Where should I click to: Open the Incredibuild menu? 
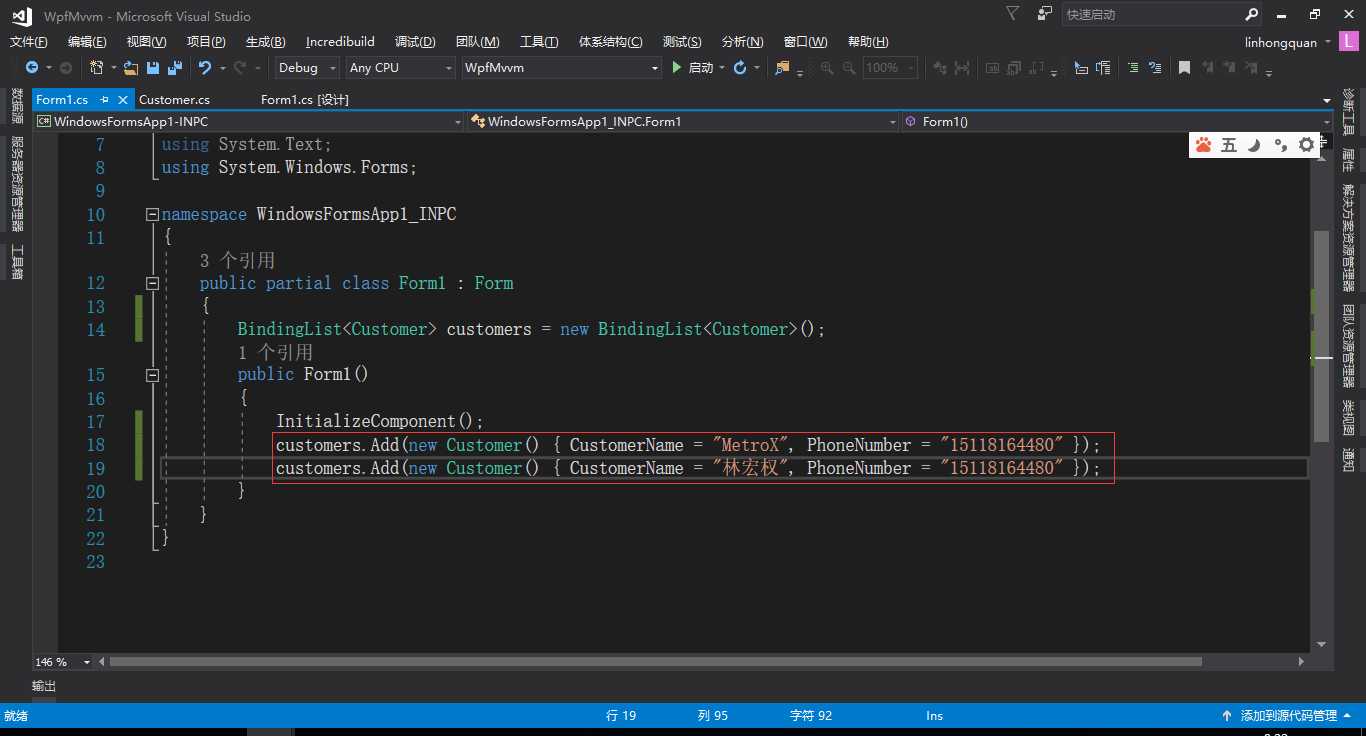(340, 42)
